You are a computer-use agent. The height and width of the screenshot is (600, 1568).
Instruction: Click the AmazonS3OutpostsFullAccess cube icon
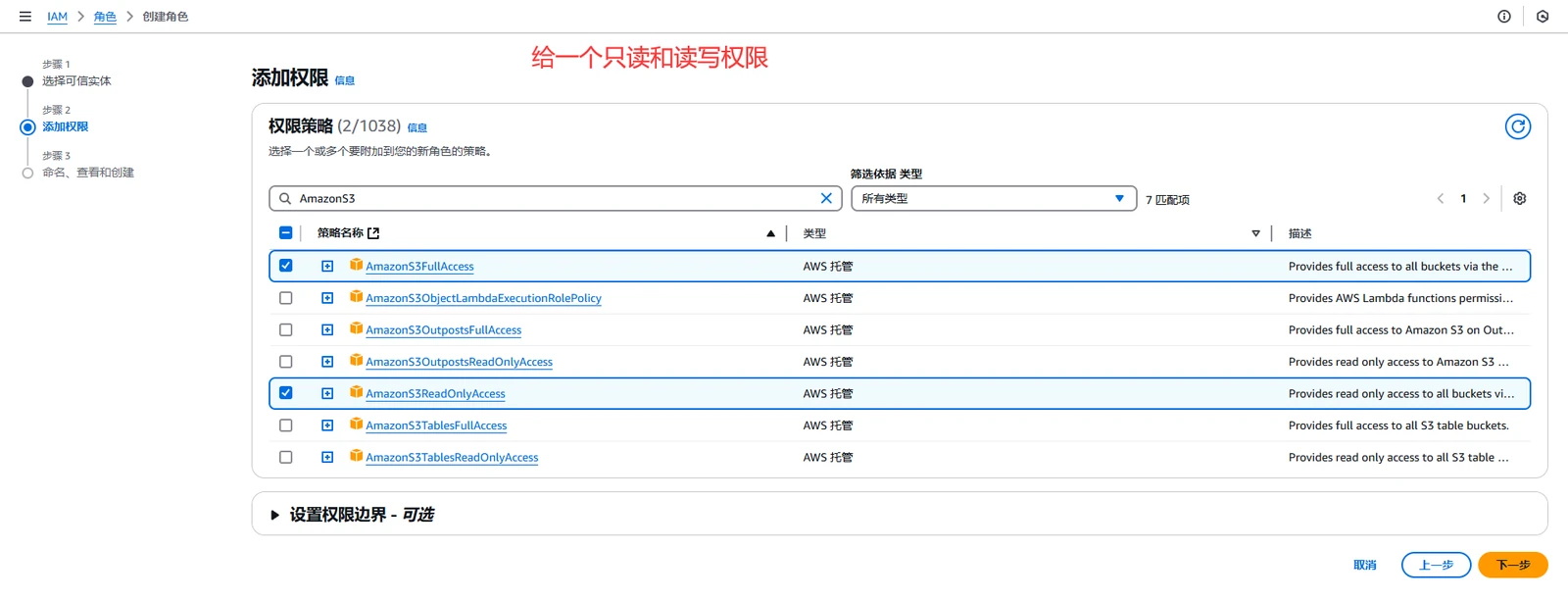tap(357, 328)
